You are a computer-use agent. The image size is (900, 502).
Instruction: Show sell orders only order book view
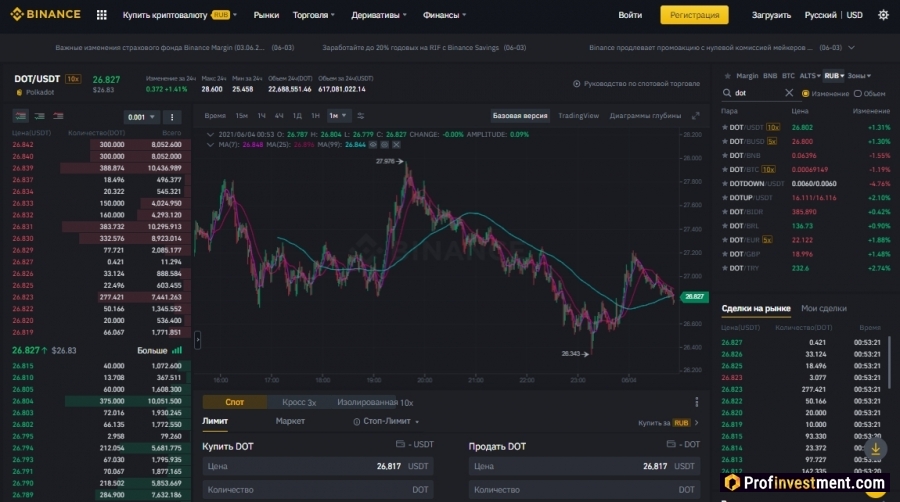[58, 116]
